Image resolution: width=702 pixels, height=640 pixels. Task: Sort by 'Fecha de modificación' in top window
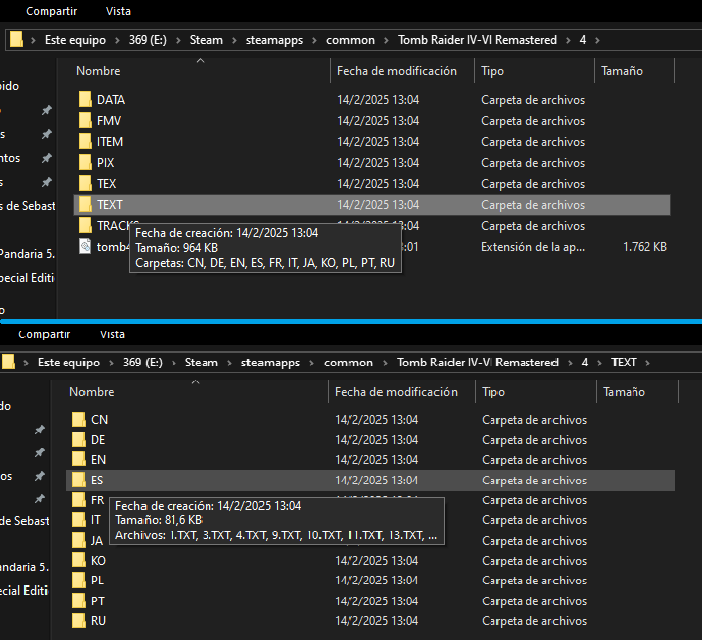coord(397,71)
